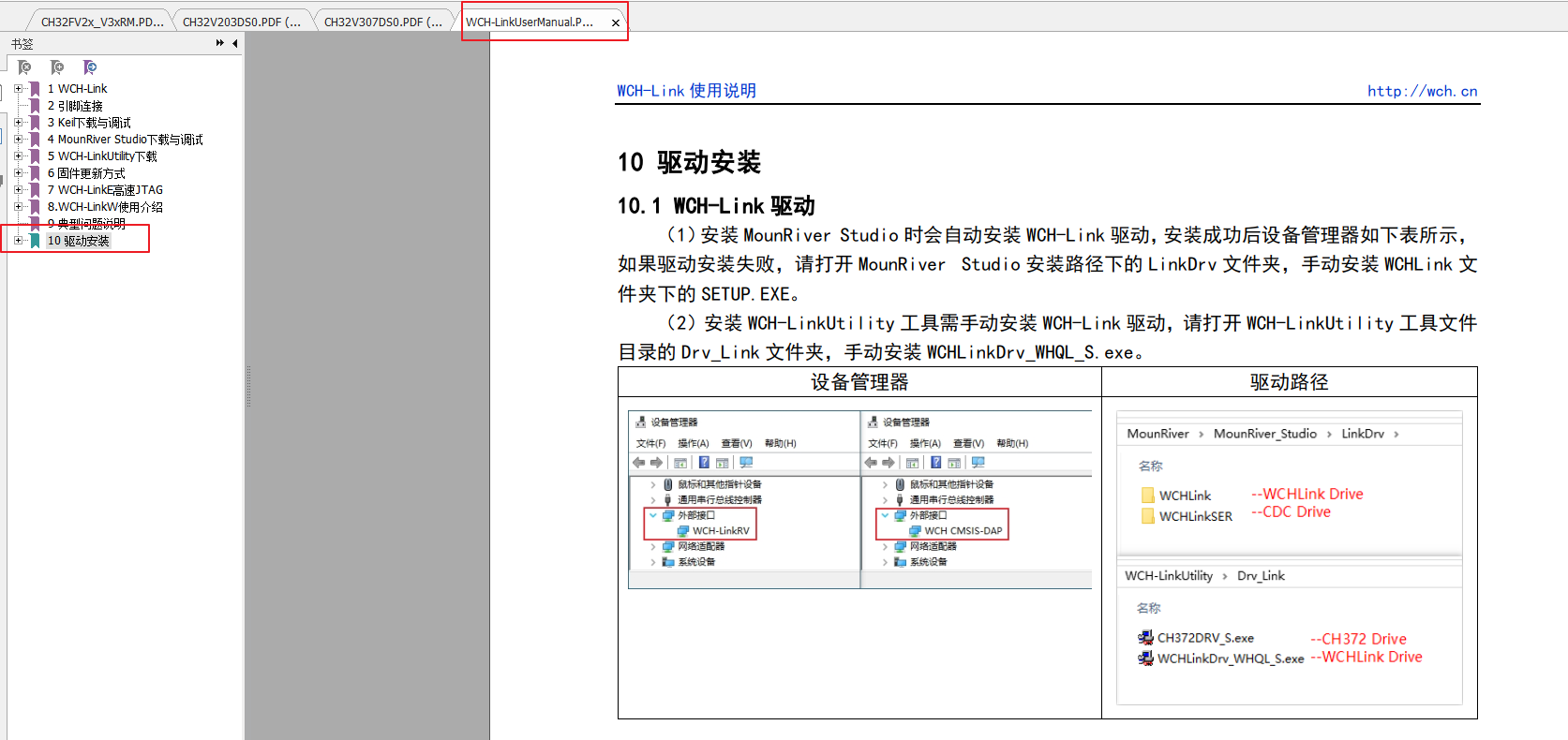Click the ribbon icon beside 4 MounRiver Studio

tap(36, 140)
